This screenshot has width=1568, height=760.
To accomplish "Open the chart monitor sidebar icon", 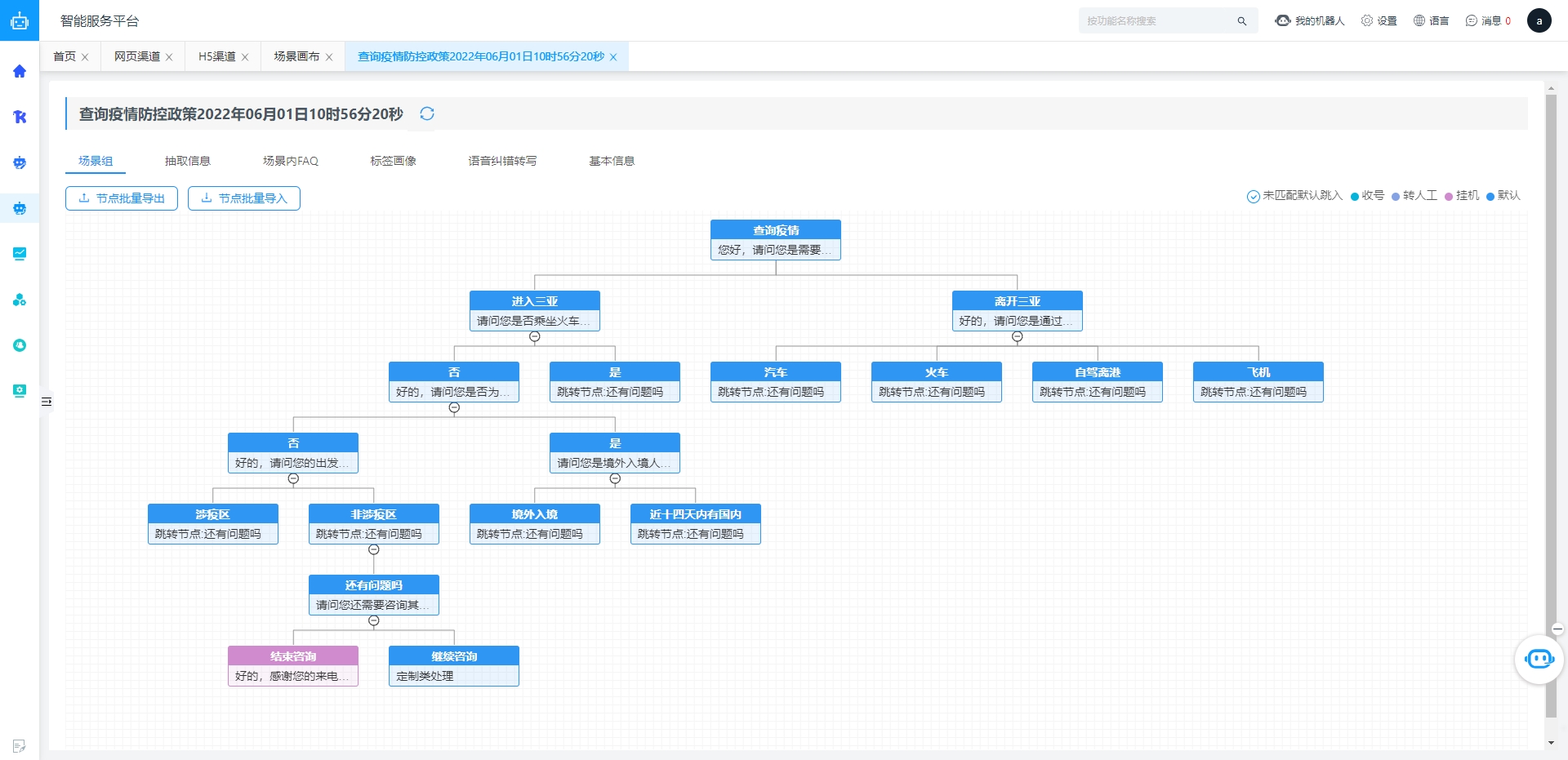I will click(20, 254).
